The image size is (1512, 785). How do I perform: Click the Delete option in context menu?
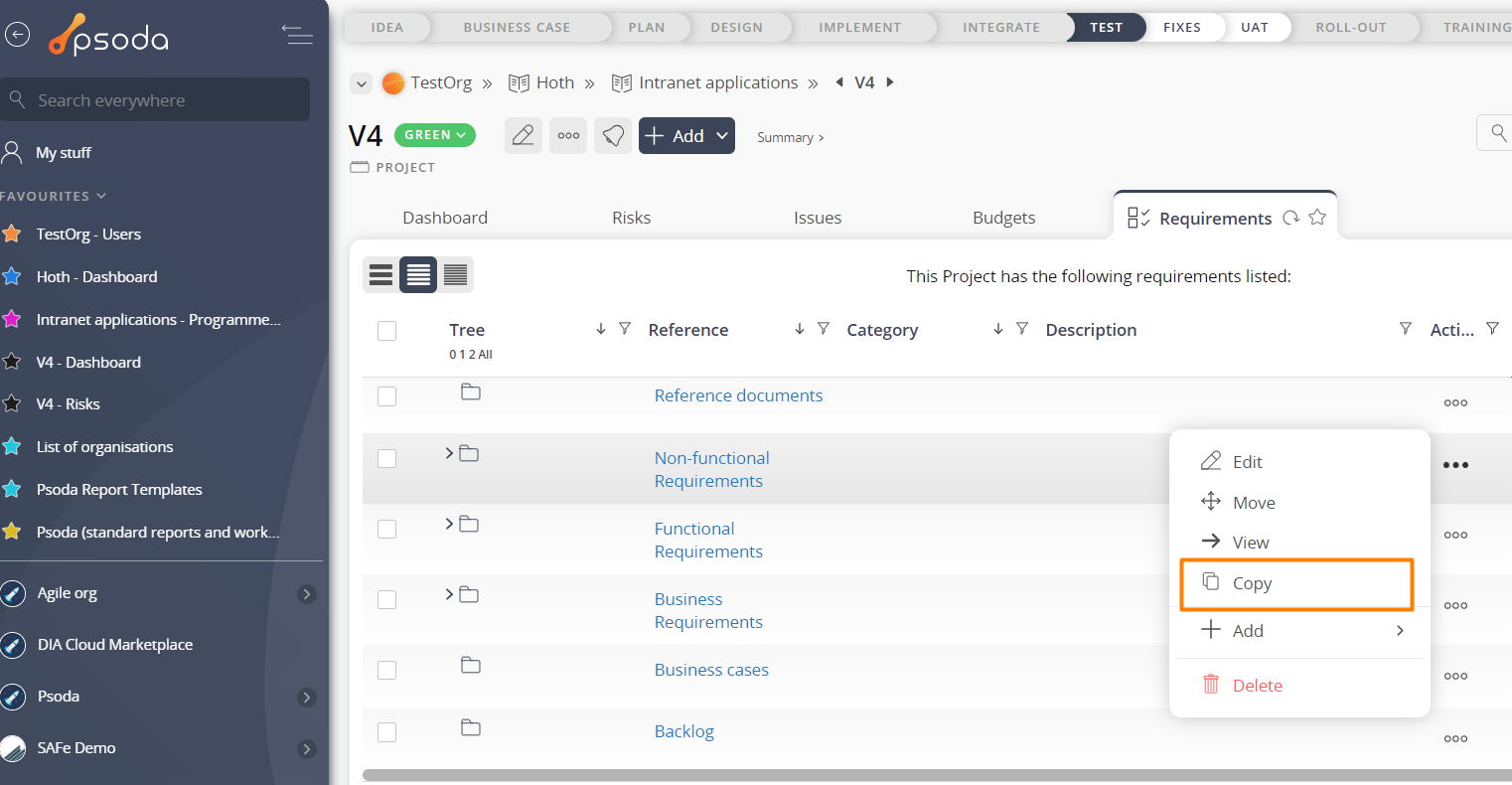click(1257, 686)
